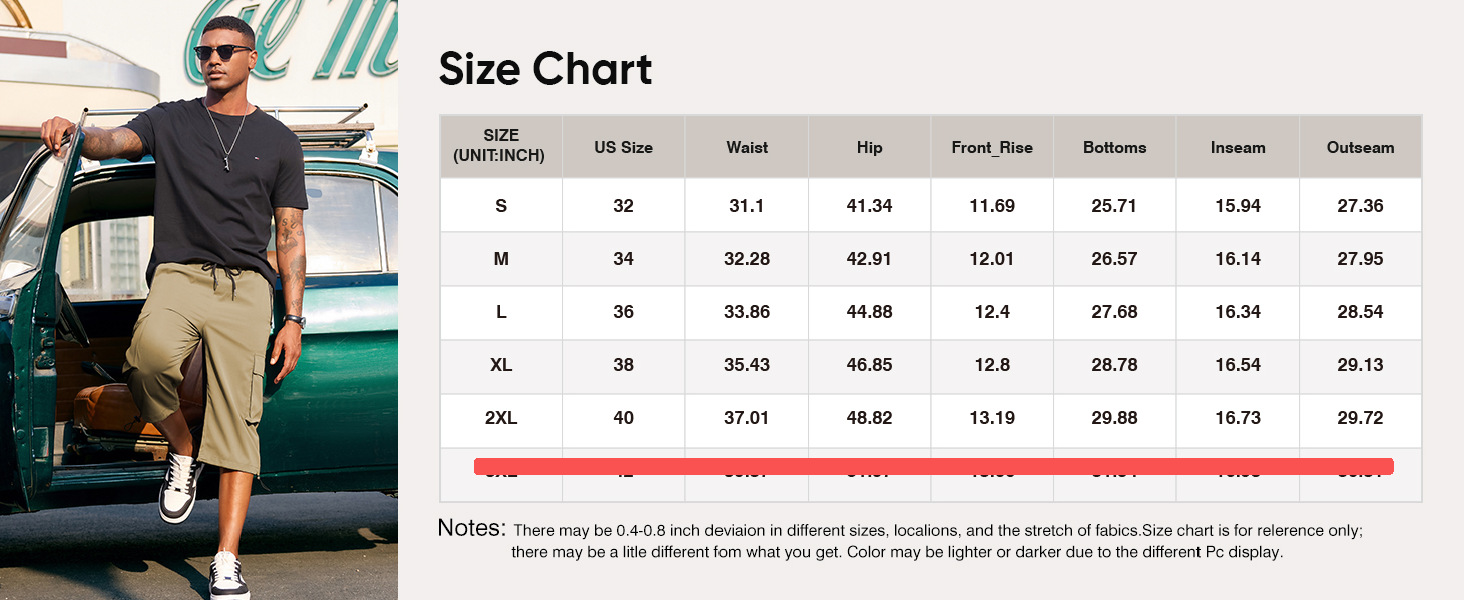The height and width of the screenshot is (600, 1464).
Task: Select the Notes text below table
Action: (x=901, y=540)
